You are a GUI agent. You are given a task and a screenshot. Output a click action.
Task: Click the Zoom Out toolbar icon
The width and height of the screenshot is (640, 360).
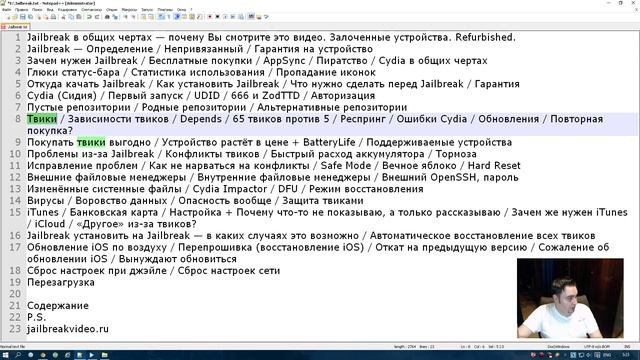133,17
